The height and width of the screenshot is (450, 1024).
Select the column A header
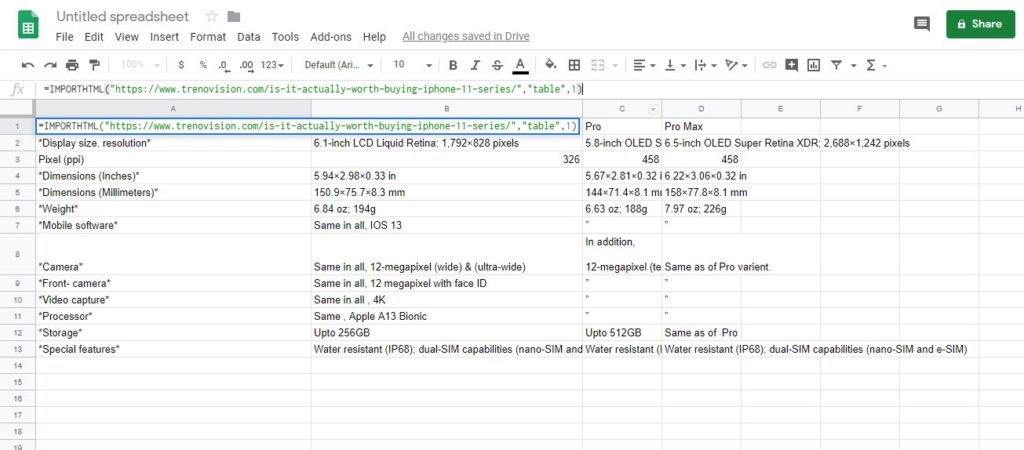[173, 108]
